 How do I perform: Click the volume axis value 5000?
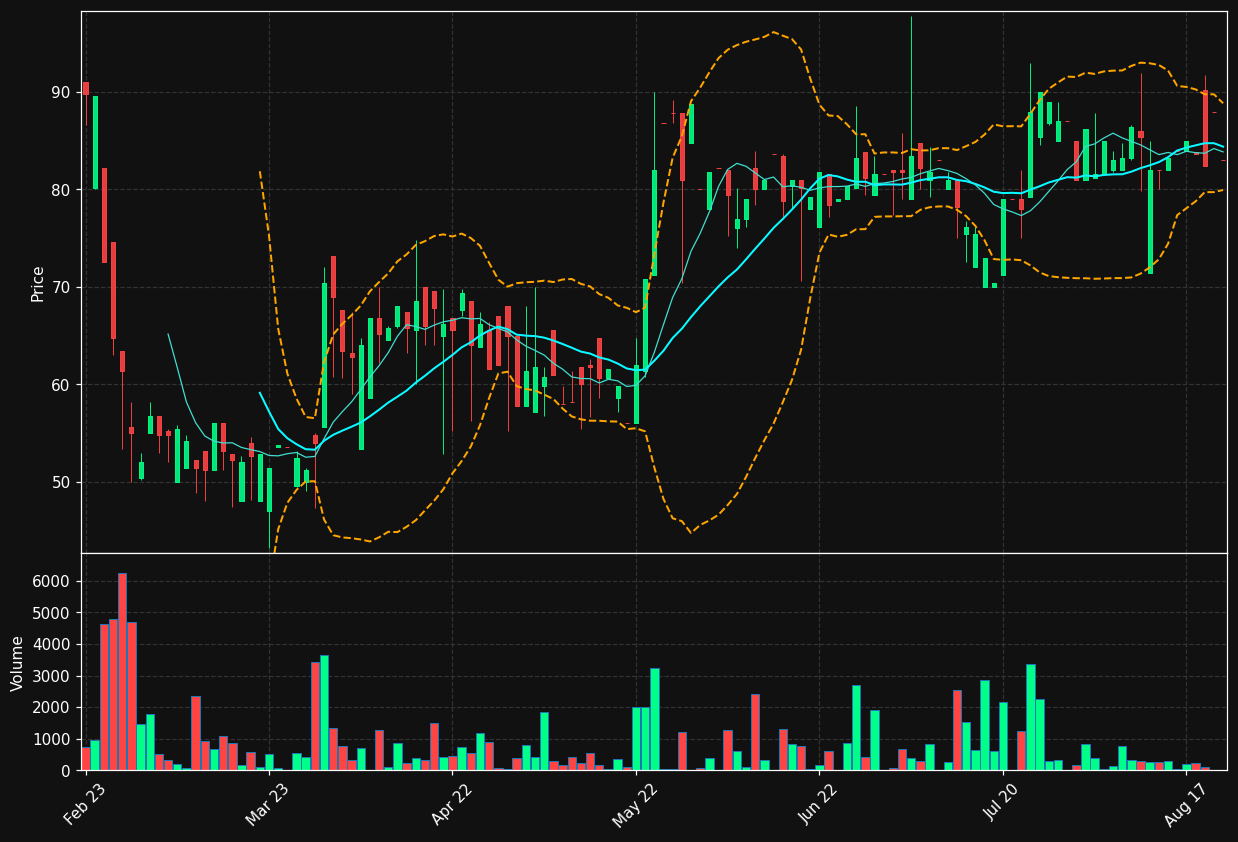click(52, 613)
